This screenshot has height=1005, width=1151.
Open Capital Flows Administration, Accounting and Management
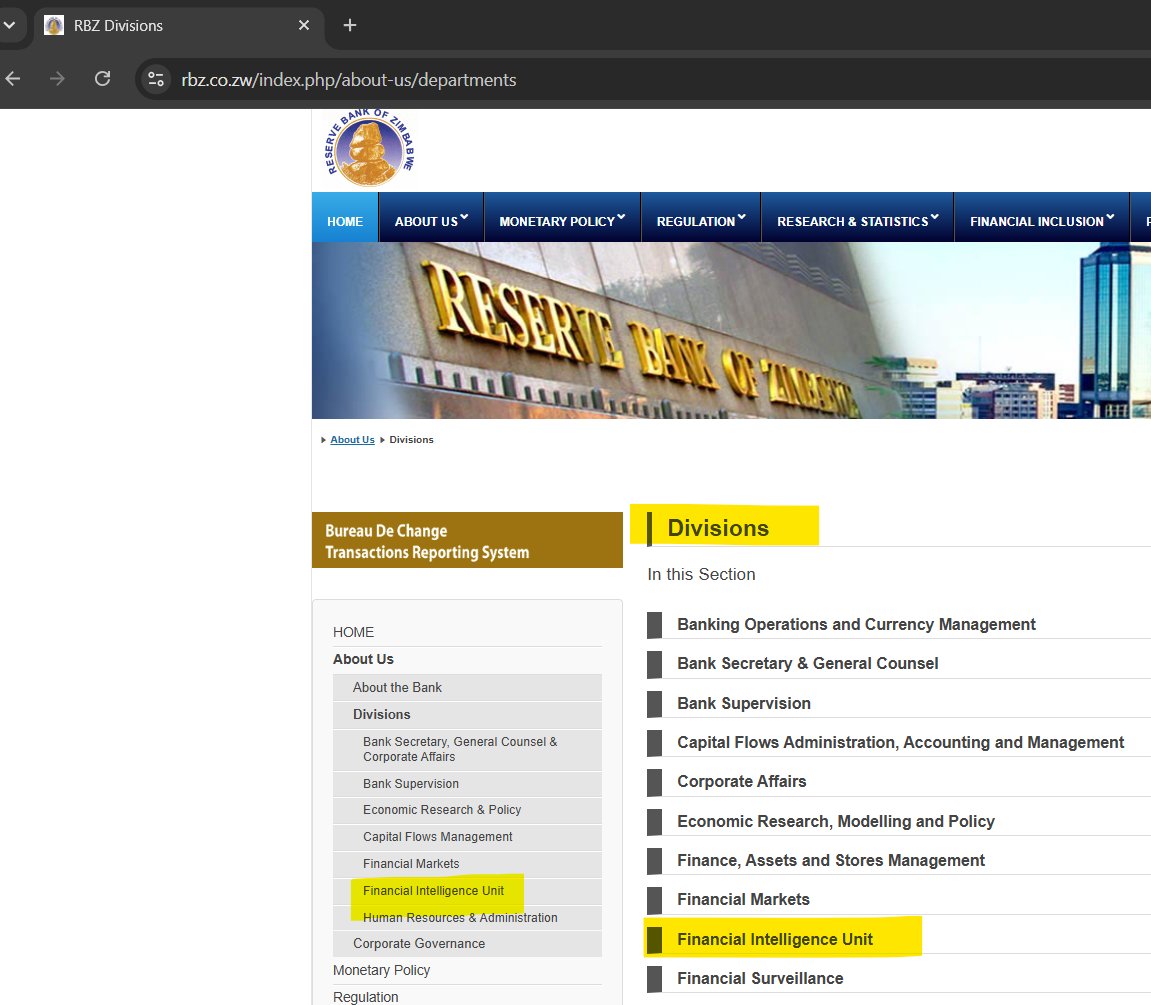pyautogui.click(x=900, y=742)
